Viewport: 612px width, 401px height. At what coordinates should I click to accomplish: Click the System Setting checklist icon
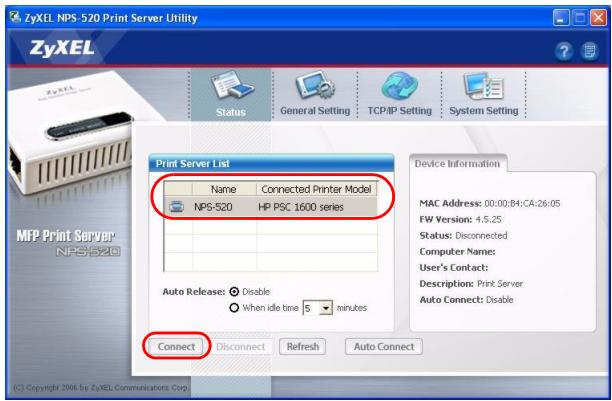483,86
